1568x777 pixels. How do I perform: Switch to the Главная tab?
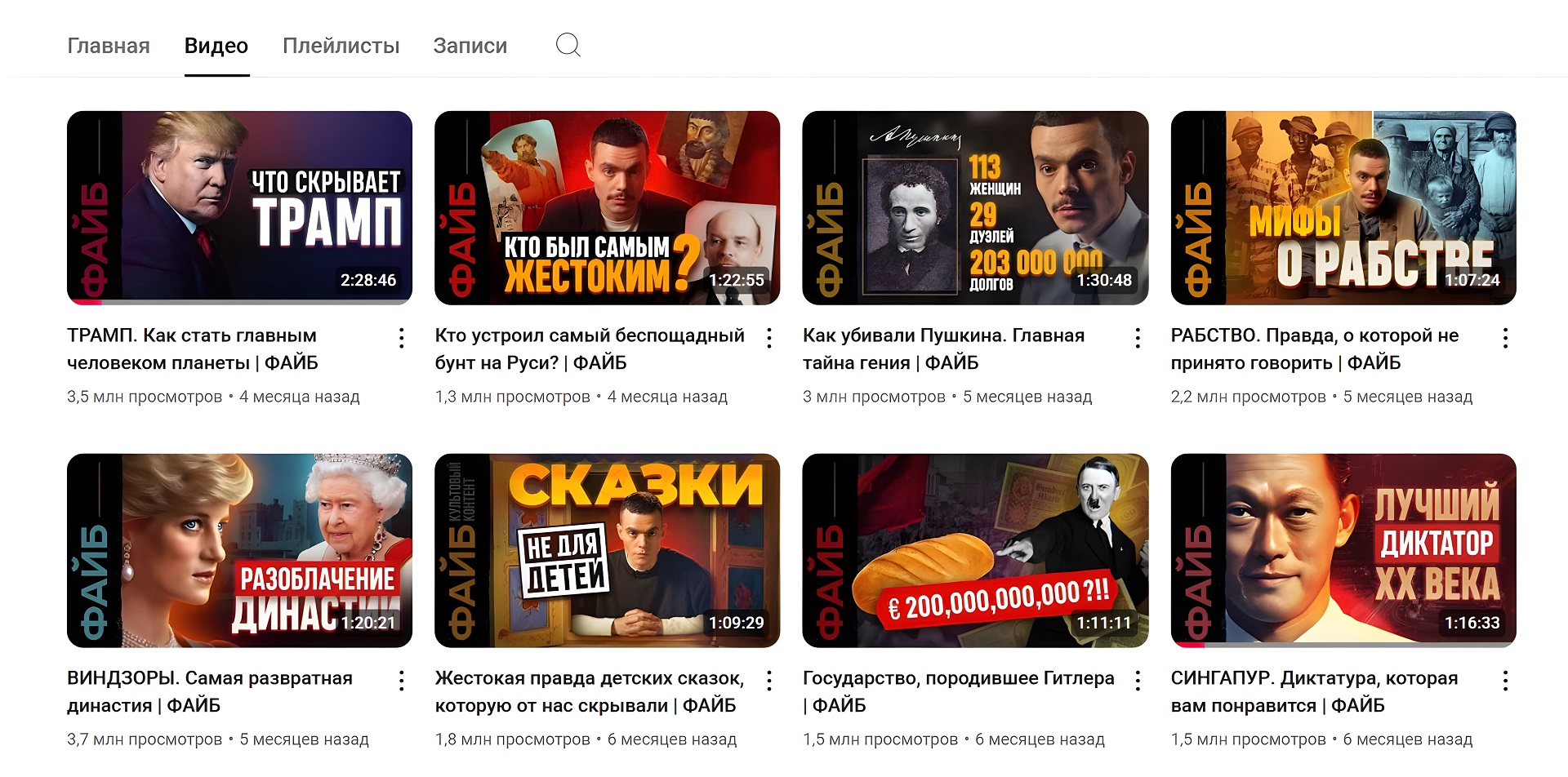(109, 46)
